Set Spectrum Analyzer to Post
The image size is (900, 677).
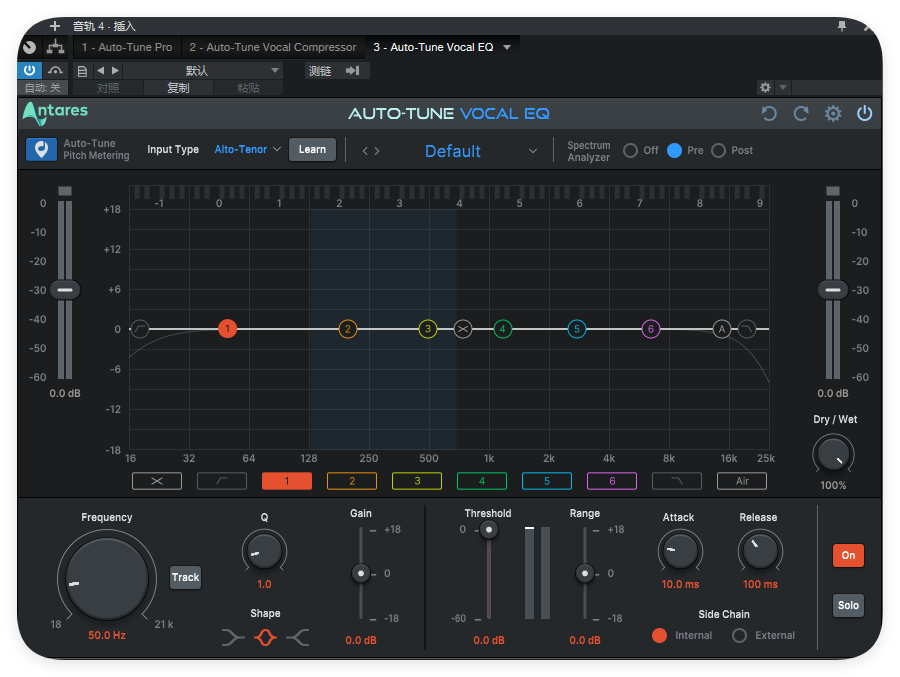pyautogui.click(x=719, y=150)
